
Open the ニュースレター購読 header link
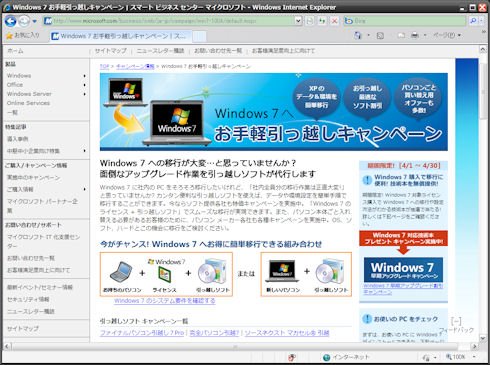(x=160, y=51)
